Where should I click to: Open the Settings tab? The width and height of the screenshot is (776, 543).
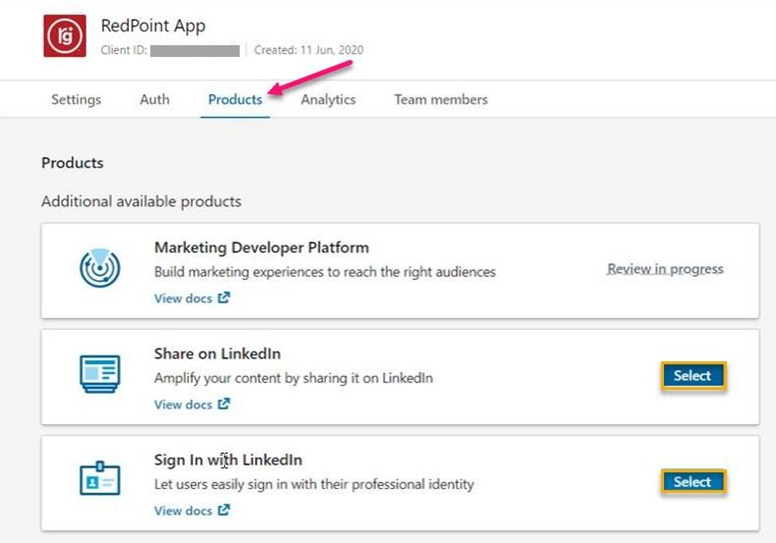click(x=76, y=99)
